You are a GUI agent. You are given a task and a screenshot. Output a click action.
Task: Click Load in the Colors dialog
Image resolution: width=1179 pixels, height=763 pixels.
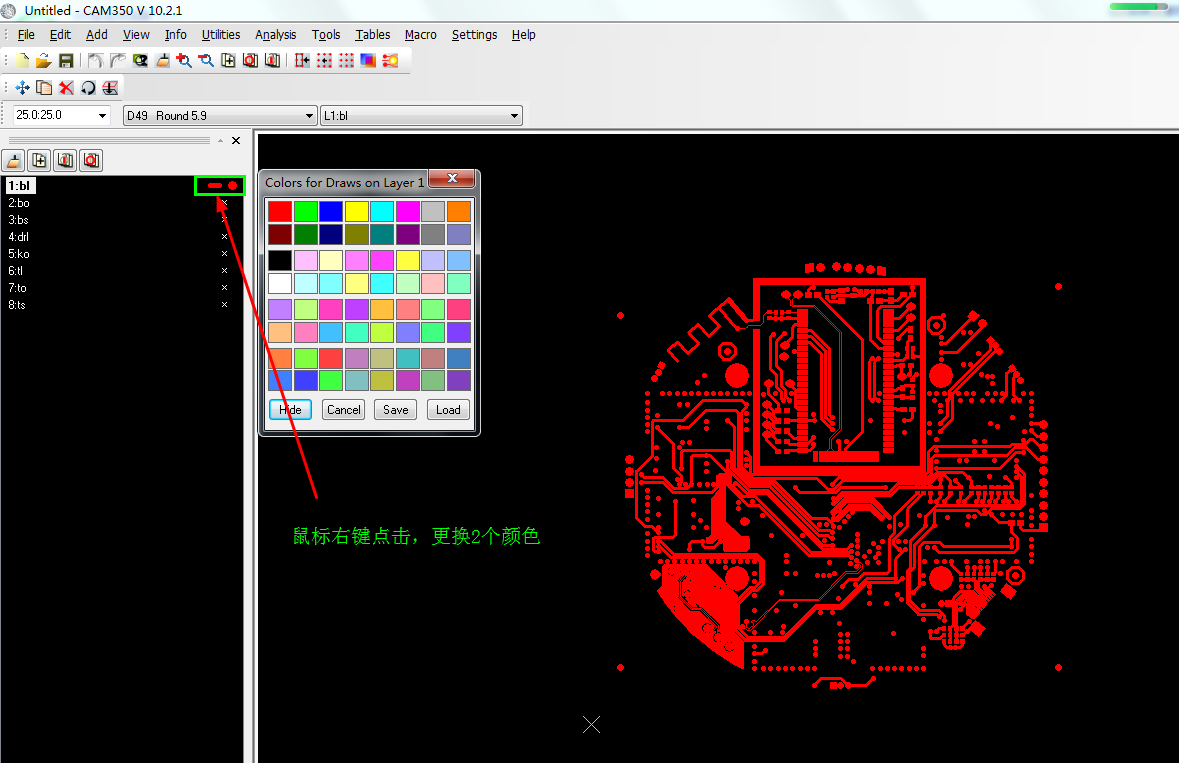(448, 410)
